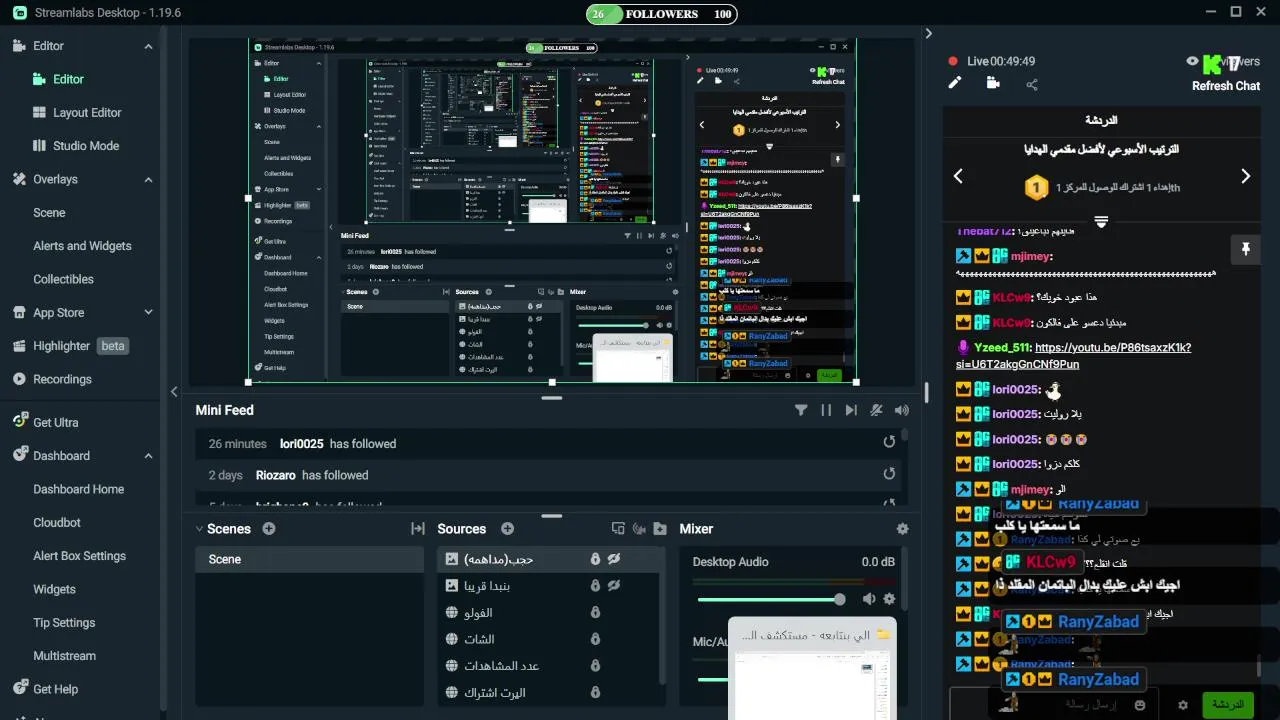The image size is (1280, 720).
Task: Toggle lock on بنبدا قريبا source
Action: pyautogui.click(x=595, y=586)
